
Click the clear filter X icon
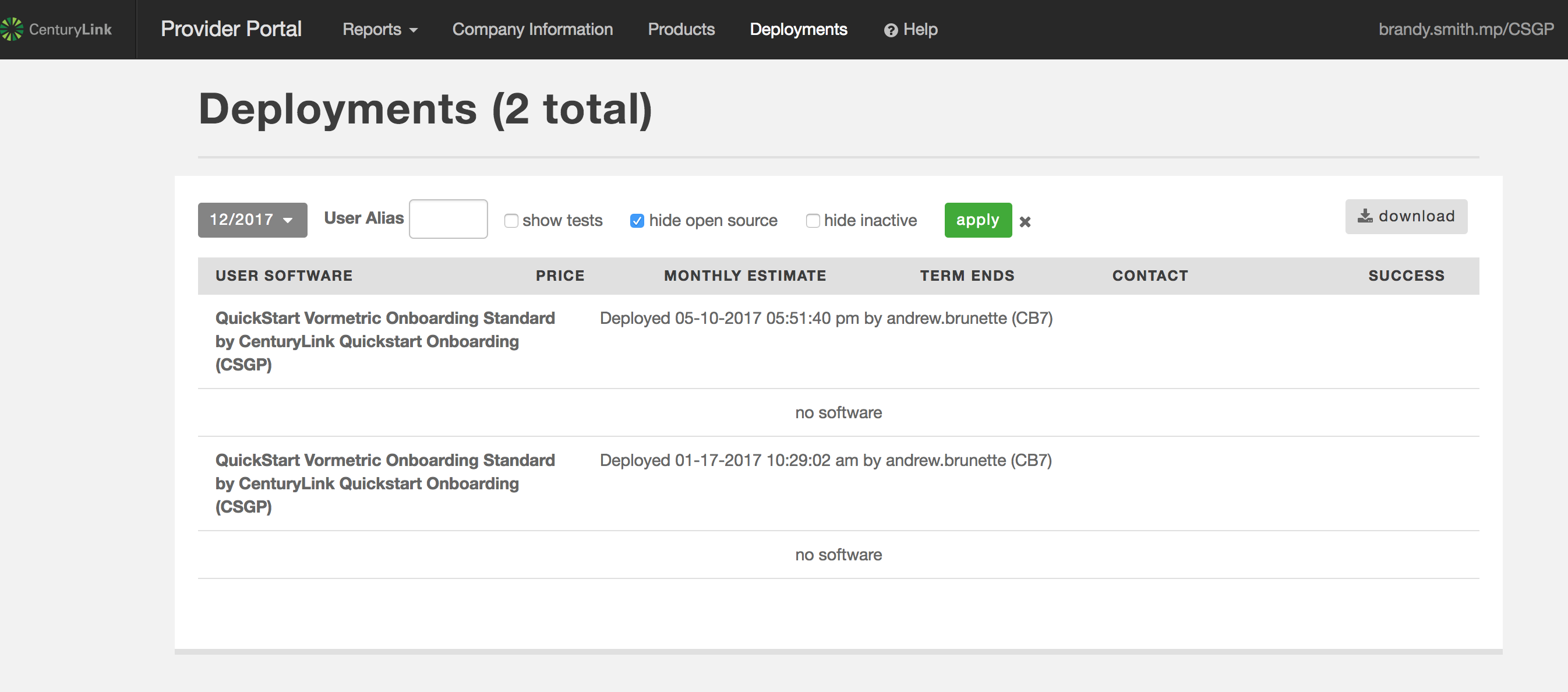point(1025,221)
